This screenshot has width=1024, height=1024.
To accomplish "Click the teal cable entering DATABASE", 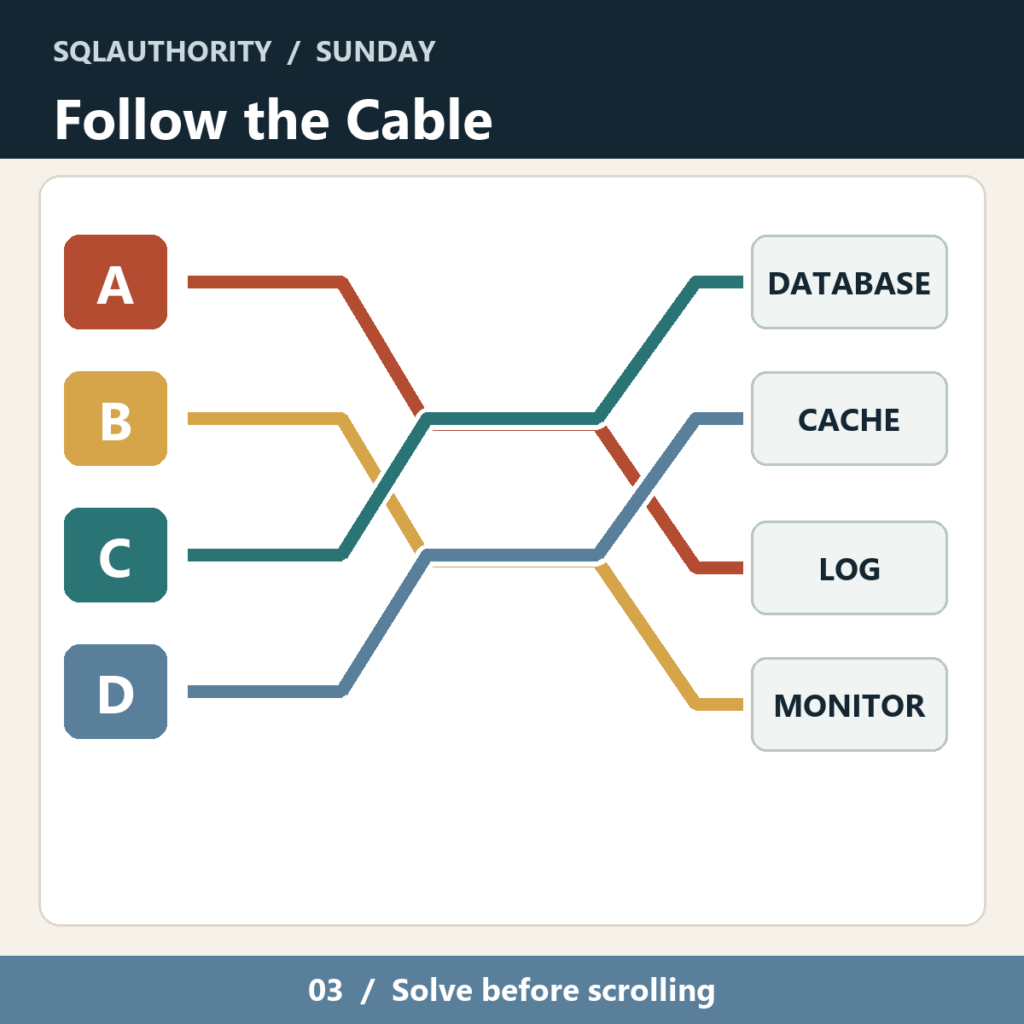I will 718,282.
